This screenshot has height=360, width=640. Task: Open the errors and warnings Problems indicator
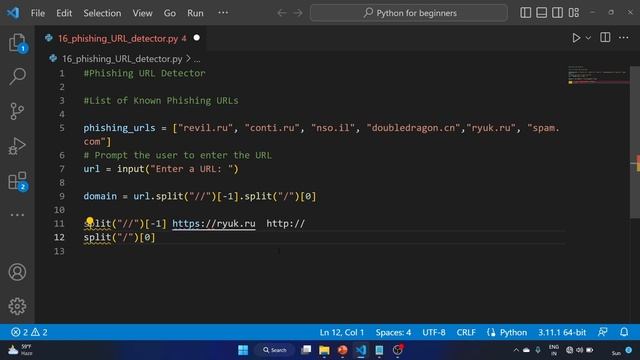29,332
